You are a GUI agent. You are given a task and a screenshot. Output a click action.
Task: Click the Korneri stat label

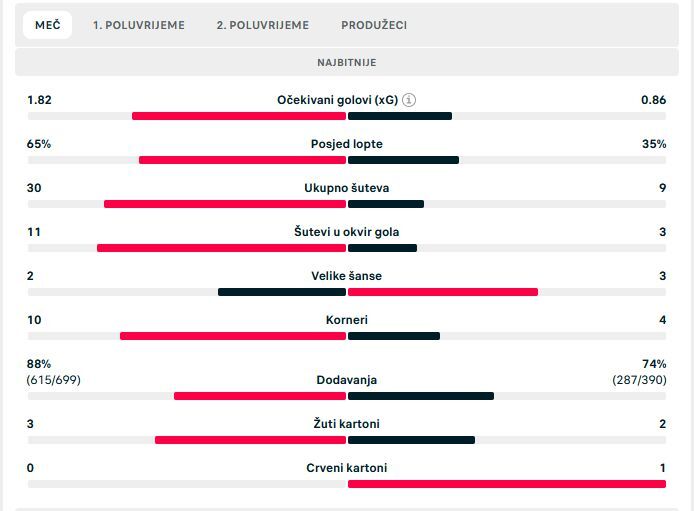[346, 320]
